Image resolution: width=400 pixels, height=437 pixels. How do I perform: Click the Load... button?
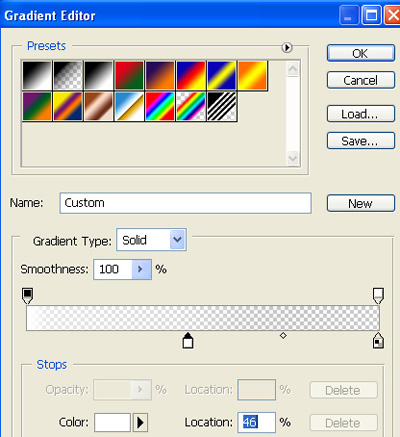point(361,114)
